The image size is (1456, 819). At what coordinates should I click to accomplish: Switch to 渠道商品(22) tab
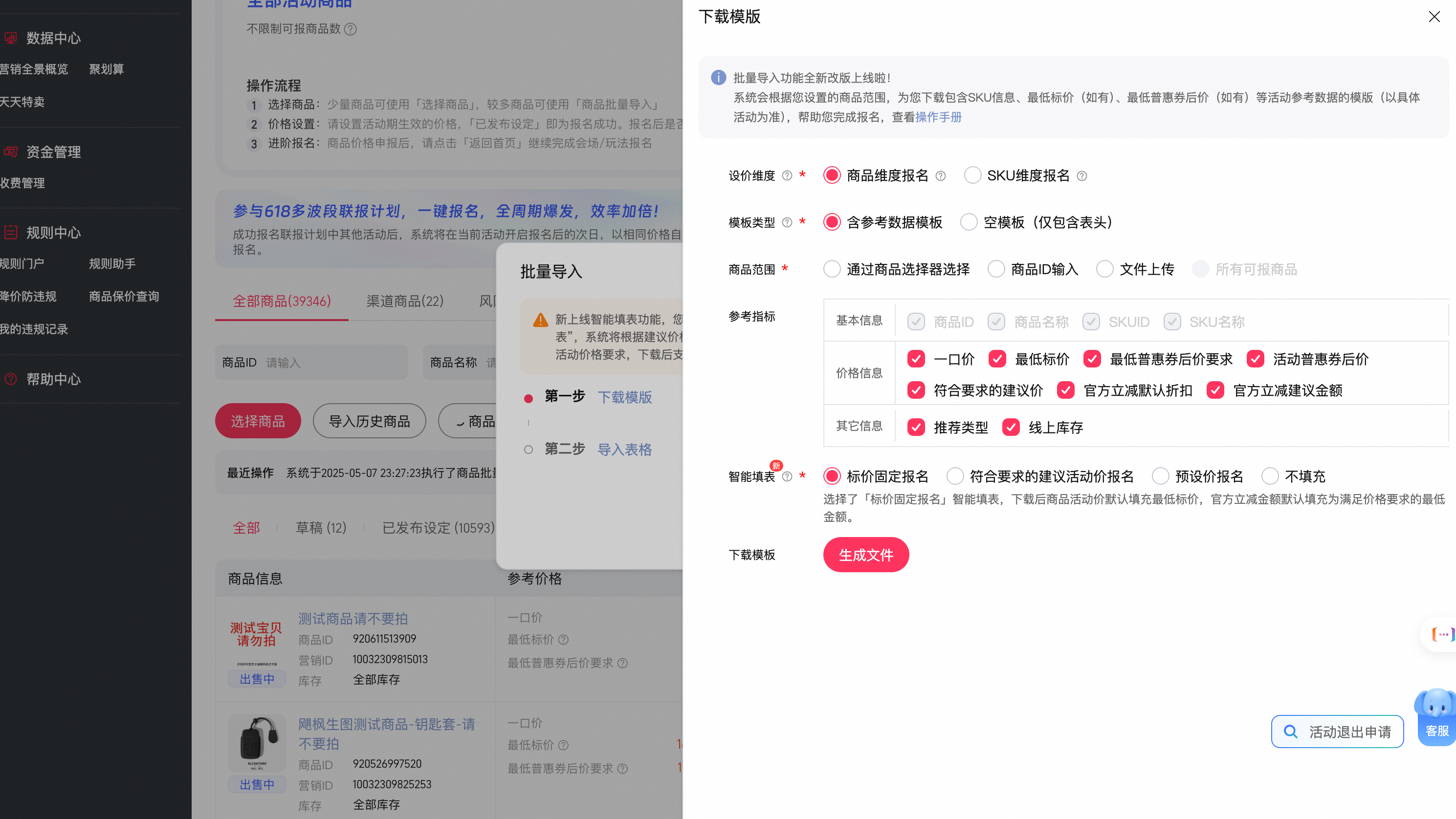point(405,302)
